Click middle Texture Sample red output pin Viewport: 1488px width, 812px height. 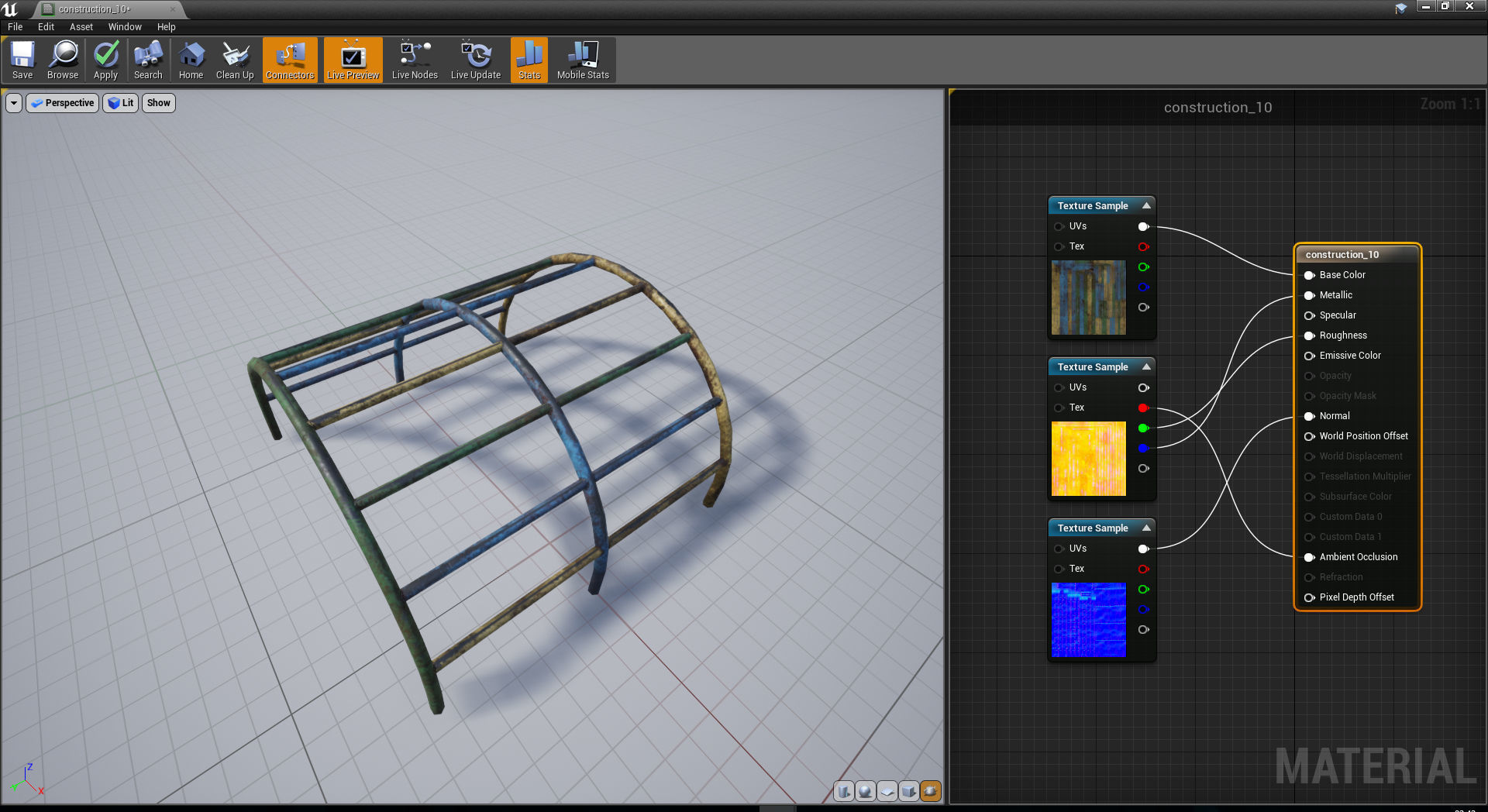(x=1143, y=408)
